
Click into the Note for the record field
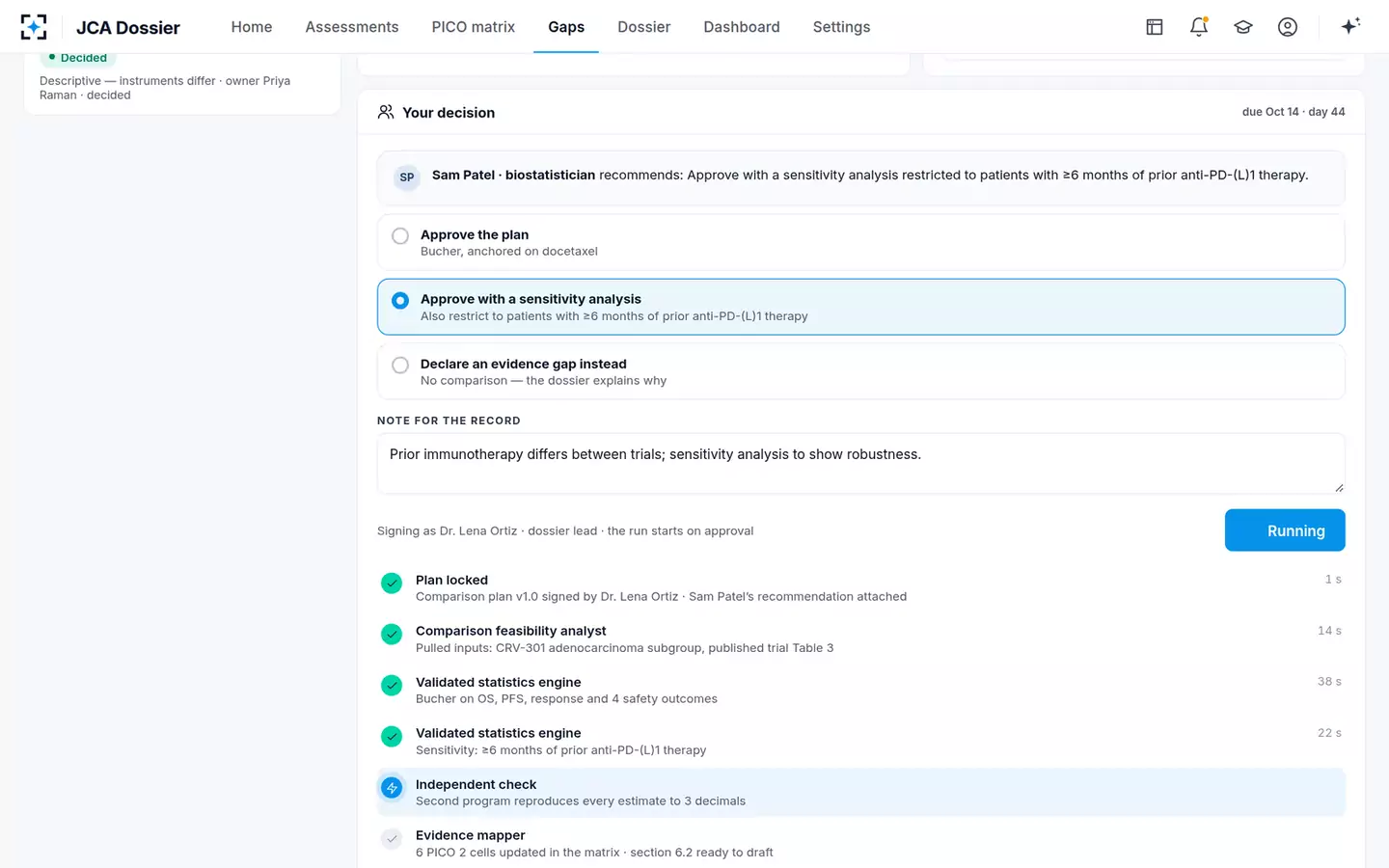coord(861,464)
